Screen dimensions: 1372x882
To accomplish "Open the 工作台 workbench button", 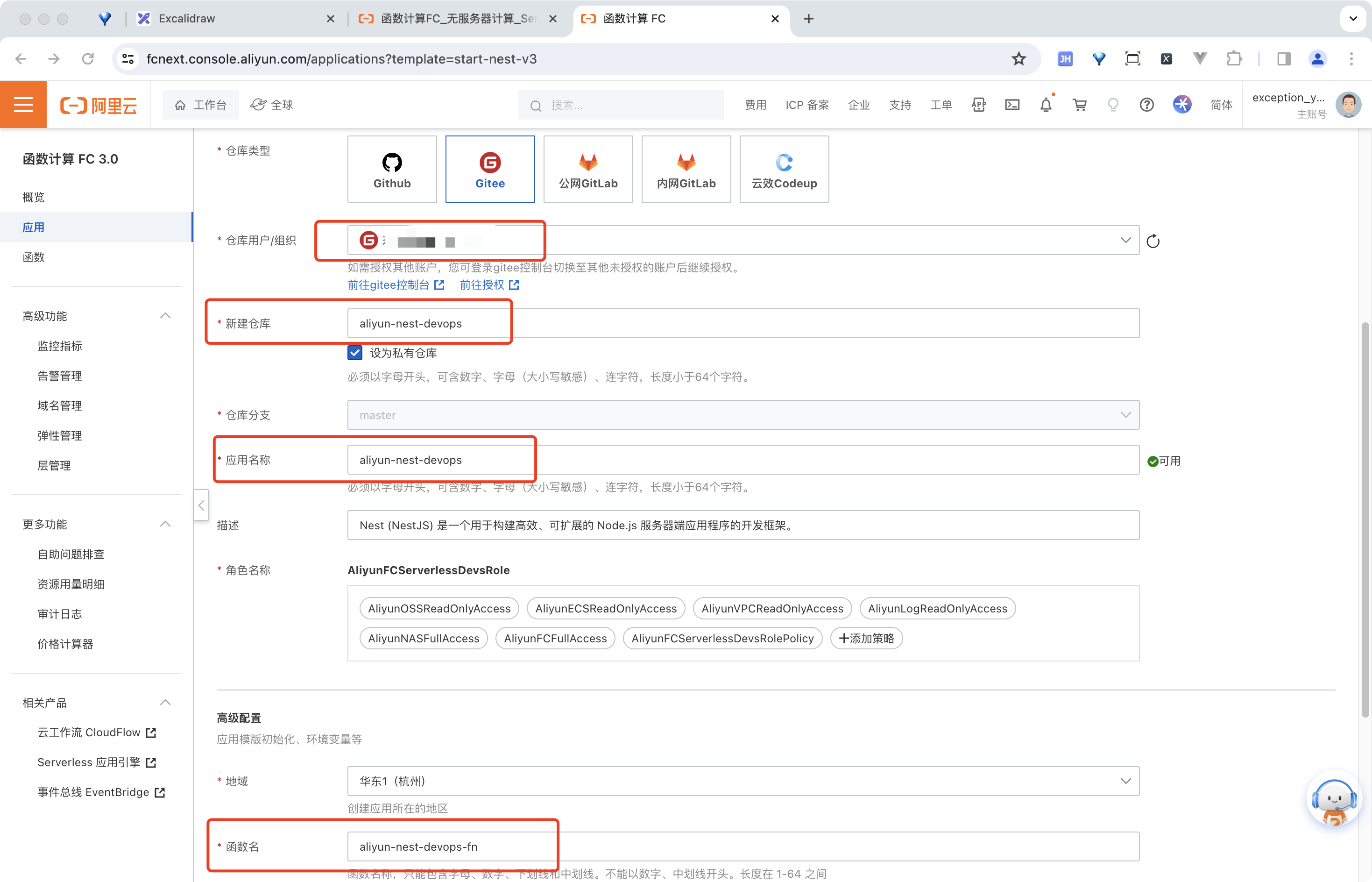I will [x=200, y=105].
